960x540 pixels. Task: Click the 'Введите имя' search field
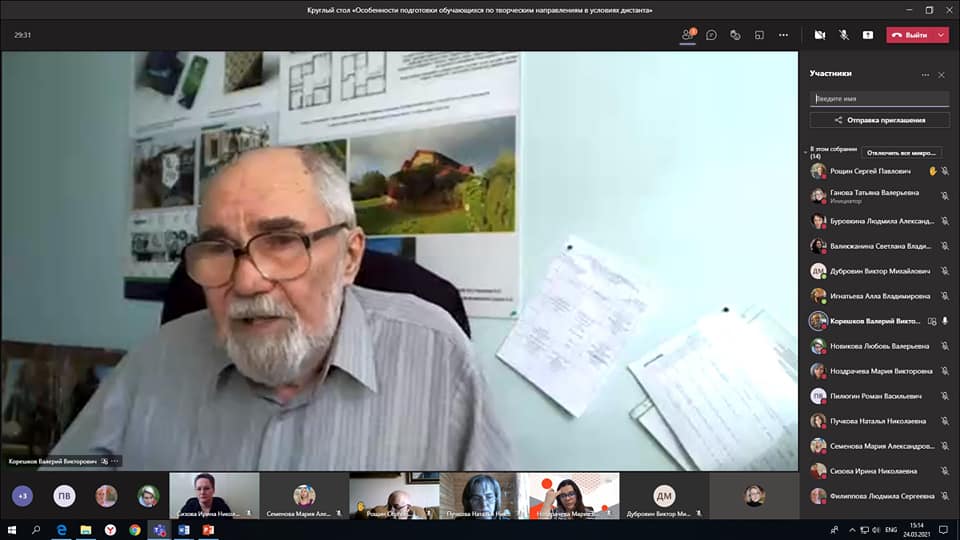pyautogui.click(x=879, y=99)
